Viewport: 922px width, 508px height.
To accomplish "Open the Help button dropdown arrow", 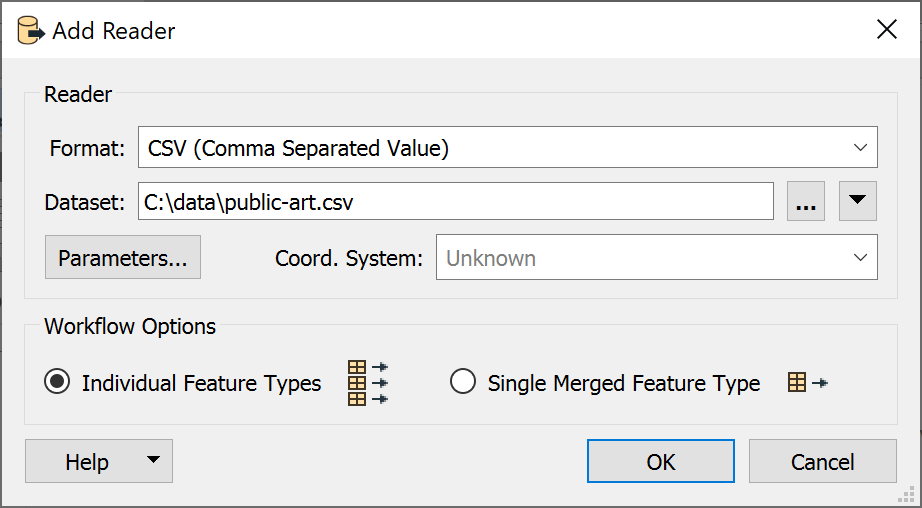I will 153,460.
